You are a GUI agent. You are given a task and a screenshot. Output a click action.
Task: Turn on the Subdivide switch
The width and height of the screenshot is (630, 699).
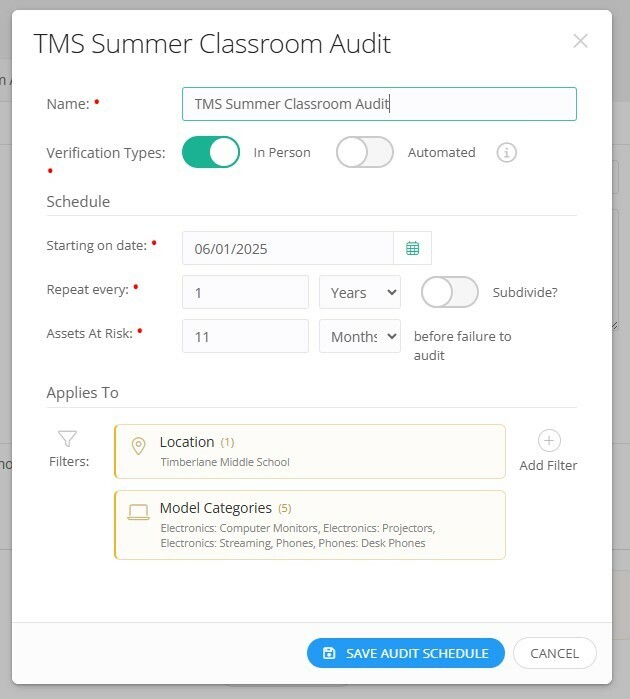pyautogui.click(x=449, y=292)
